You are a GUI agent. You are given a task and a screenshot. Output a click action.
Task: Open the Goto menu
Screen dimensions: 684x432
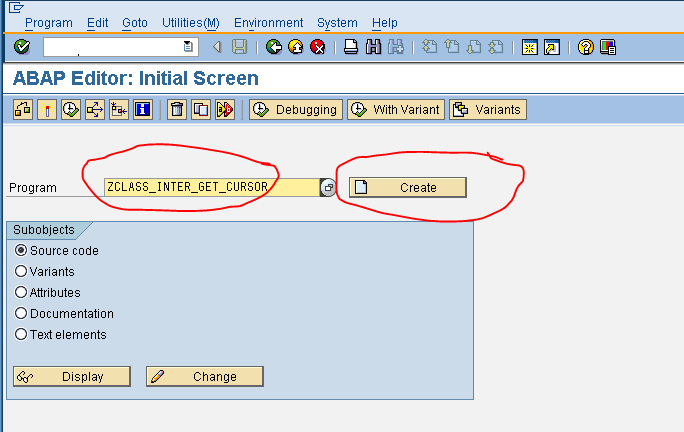pos(135,23)
